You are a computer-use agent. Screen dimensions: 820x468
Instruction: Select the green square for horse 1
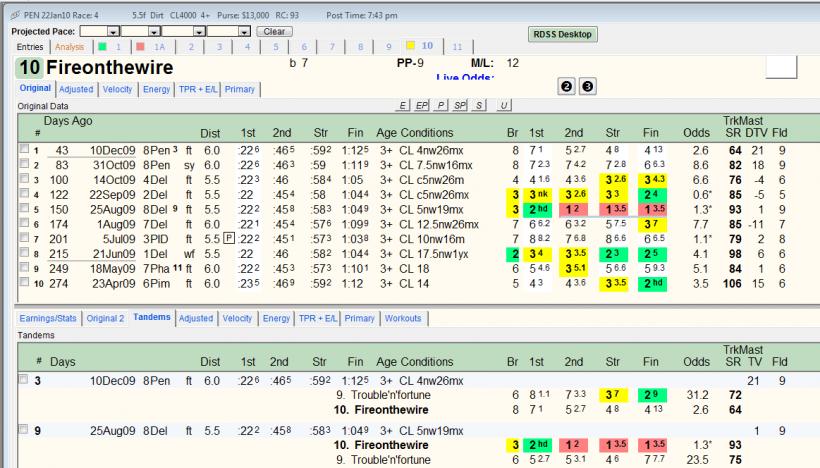point(102,47)
